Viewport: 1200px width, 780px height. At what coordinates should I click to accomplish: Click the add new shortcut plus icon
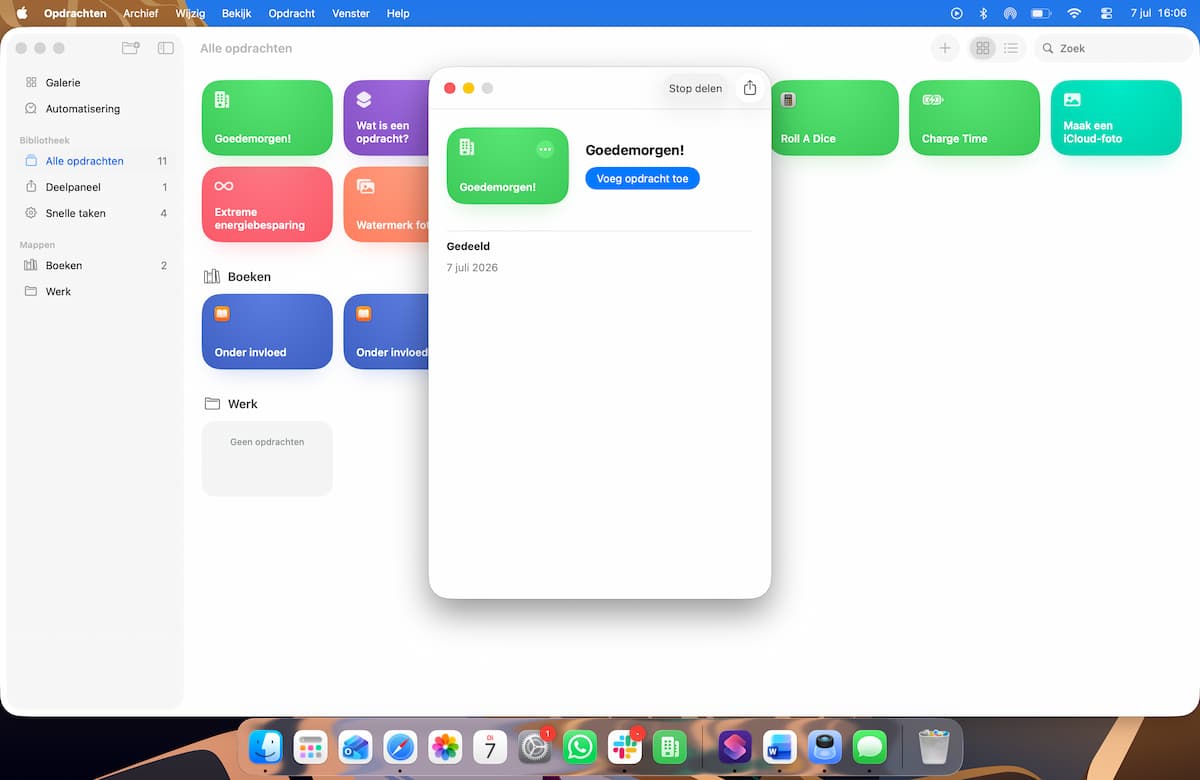945,48
